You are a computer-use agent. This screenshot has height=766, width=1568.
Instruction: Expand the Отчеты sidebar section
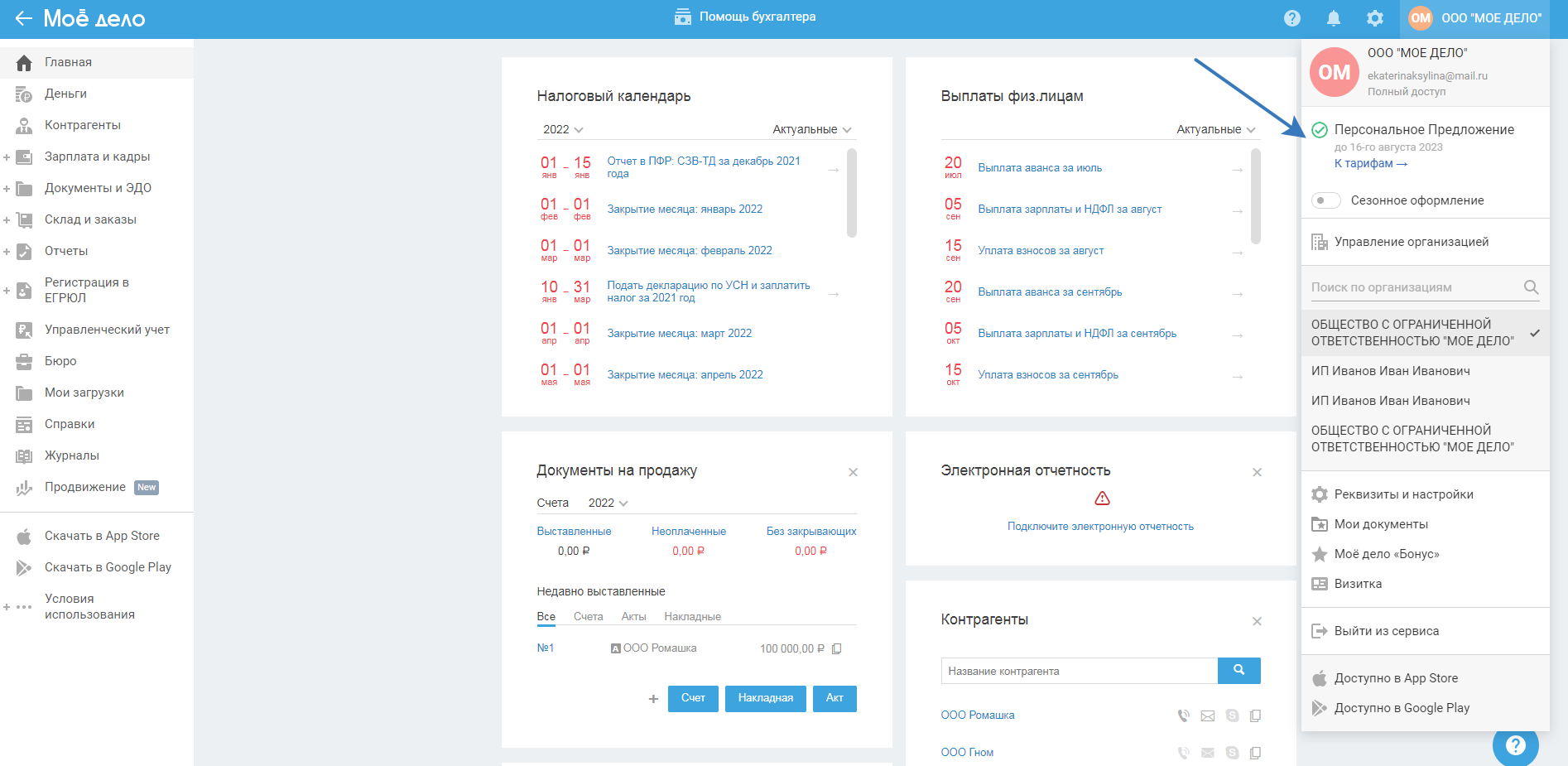click(7, 251)
